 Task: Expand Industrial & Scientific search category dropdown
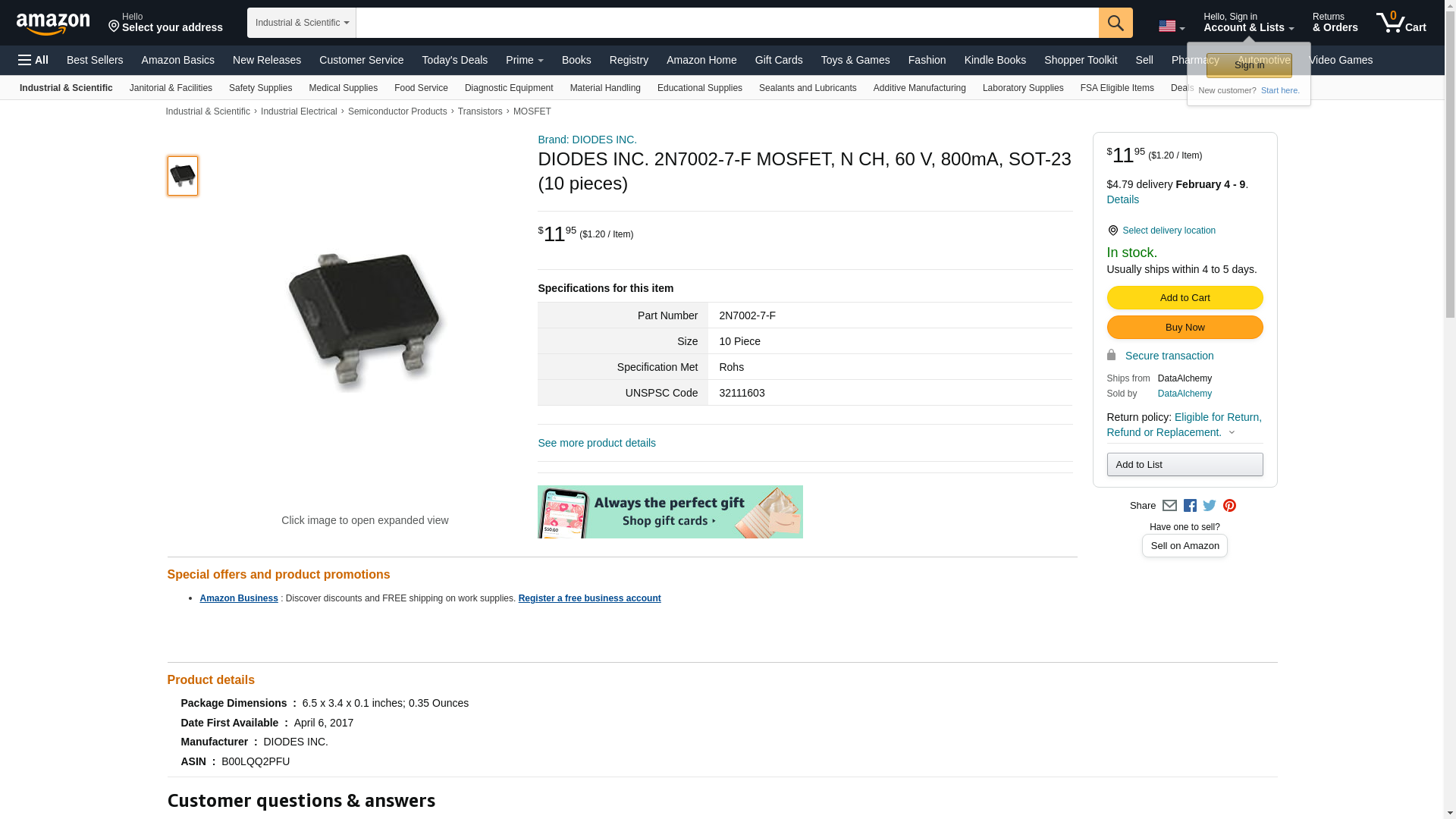click(302, 23)
